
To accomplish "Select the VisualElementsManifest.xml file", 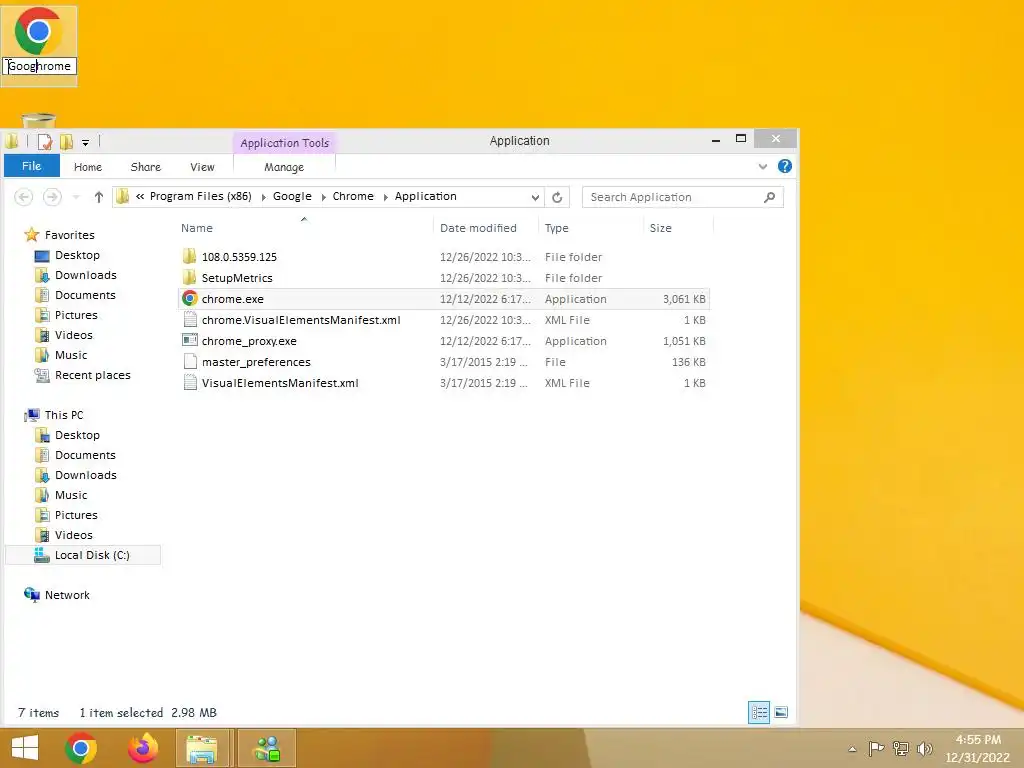I will pos(280,383).
